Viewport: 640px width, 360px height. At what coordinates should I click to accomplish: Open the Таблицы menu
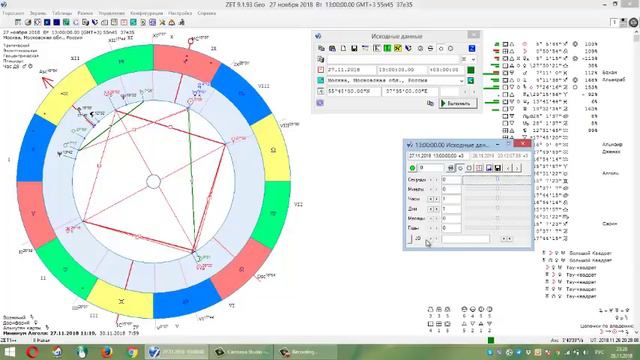point(62,13)
